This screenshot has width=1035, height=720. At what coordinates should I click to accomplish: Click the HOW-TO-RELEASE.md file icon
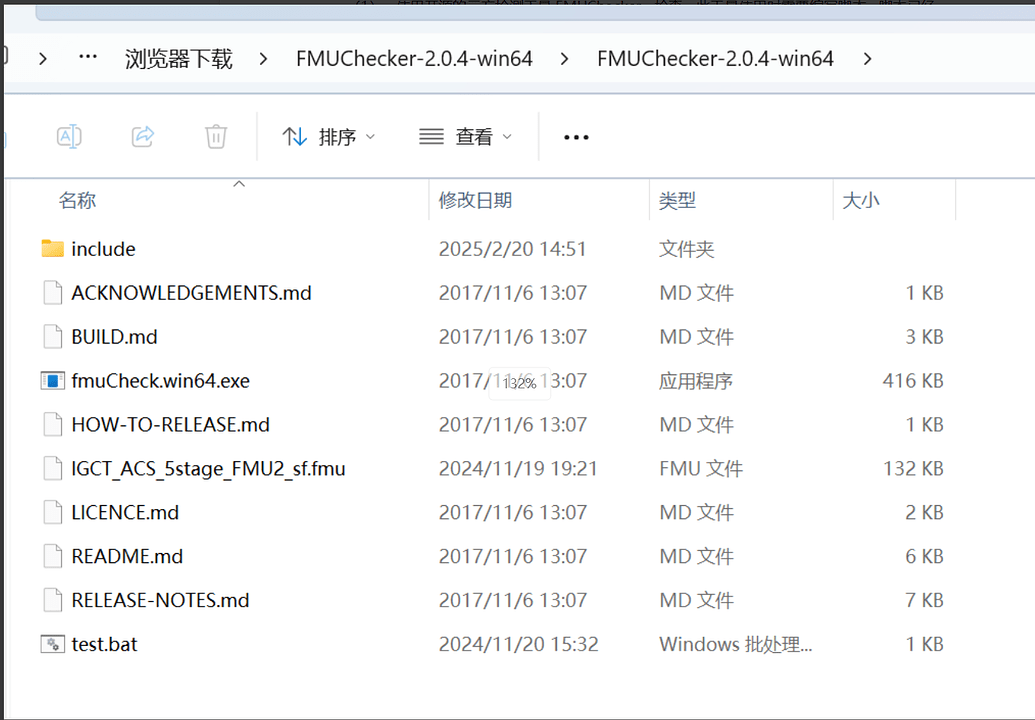[53, 424]
